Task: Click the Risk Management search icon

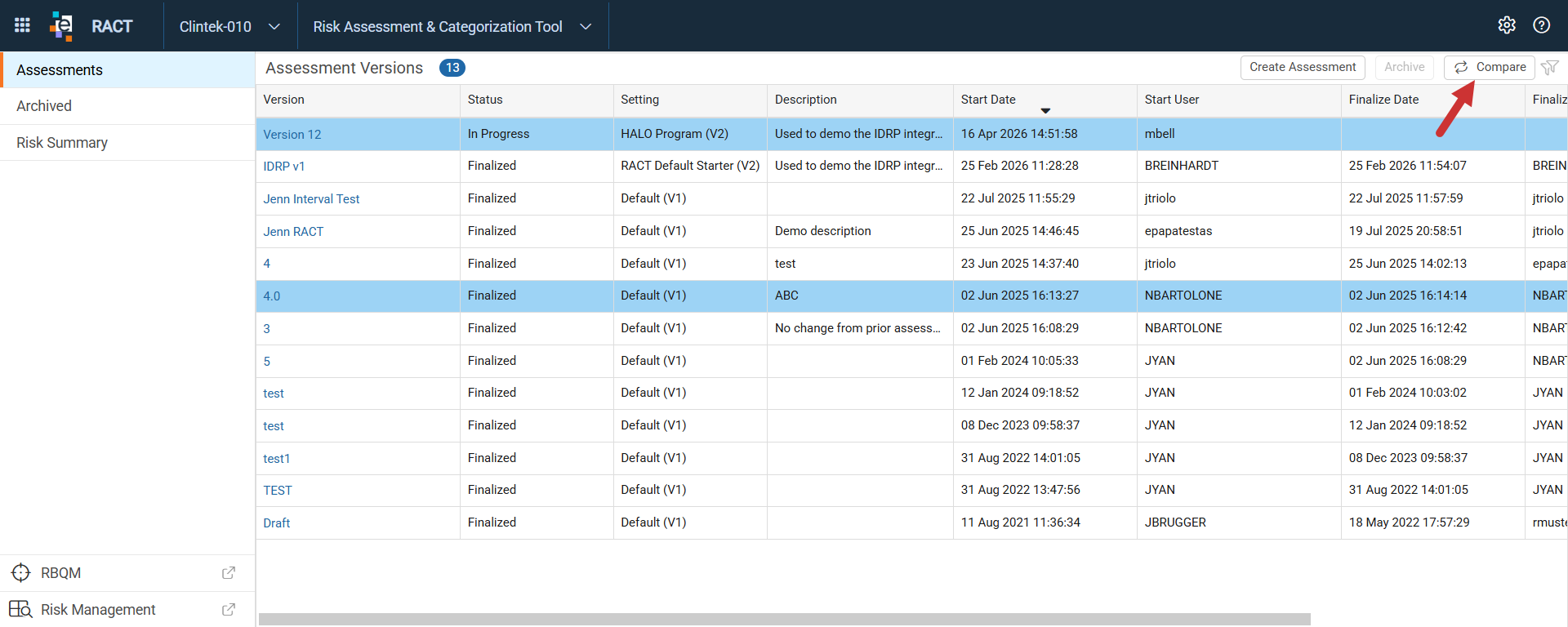Action: pyautogui.click(x=20, y=610)
